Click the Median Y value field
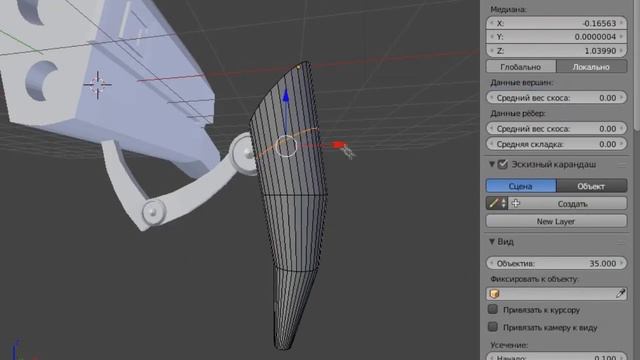Screen dimensions: 640x360 556,37
